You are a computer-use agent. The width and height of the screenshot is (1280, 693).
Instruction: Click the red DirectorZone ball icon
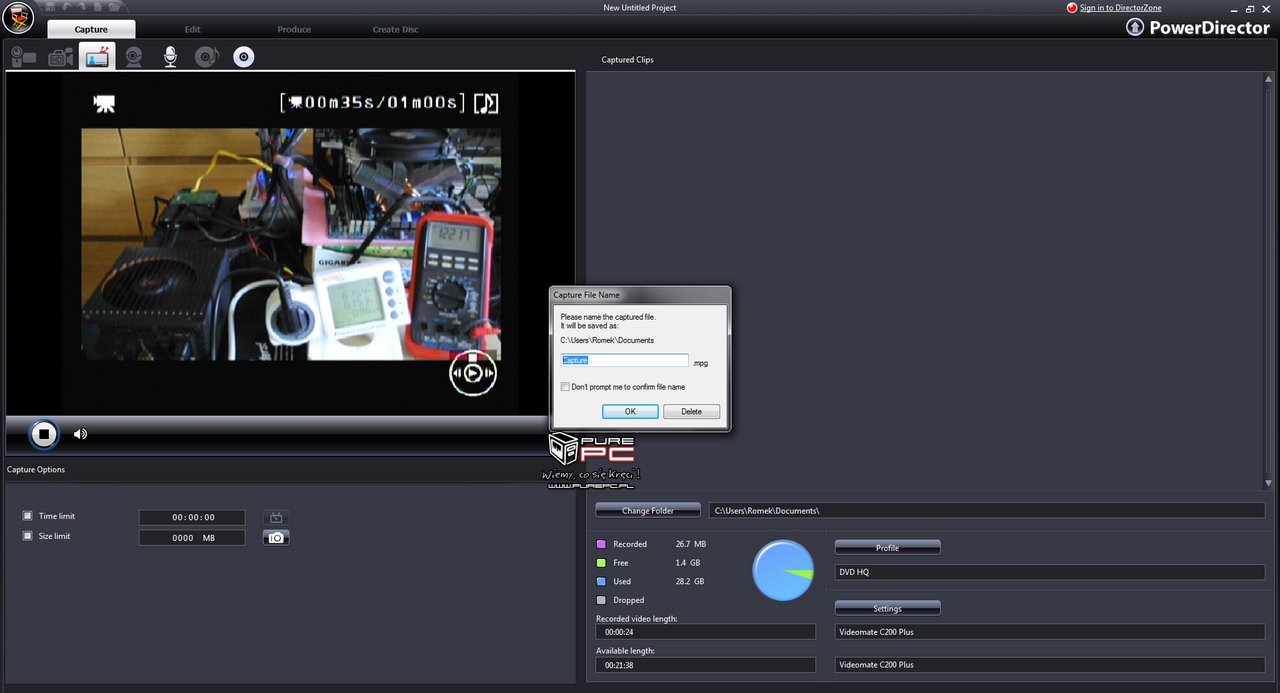pyautogui.click(x=1072, y=8)
